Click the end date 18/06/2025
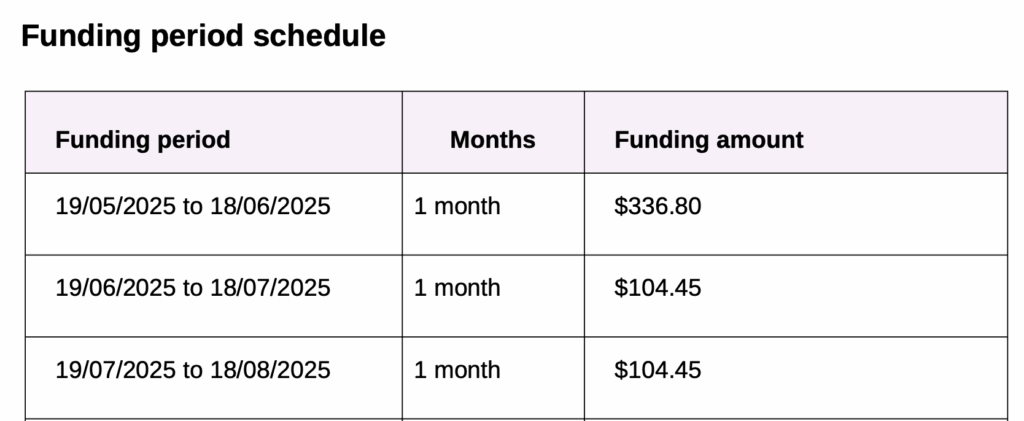Screen dimensions: 1024x421 (x=270, y=207)
